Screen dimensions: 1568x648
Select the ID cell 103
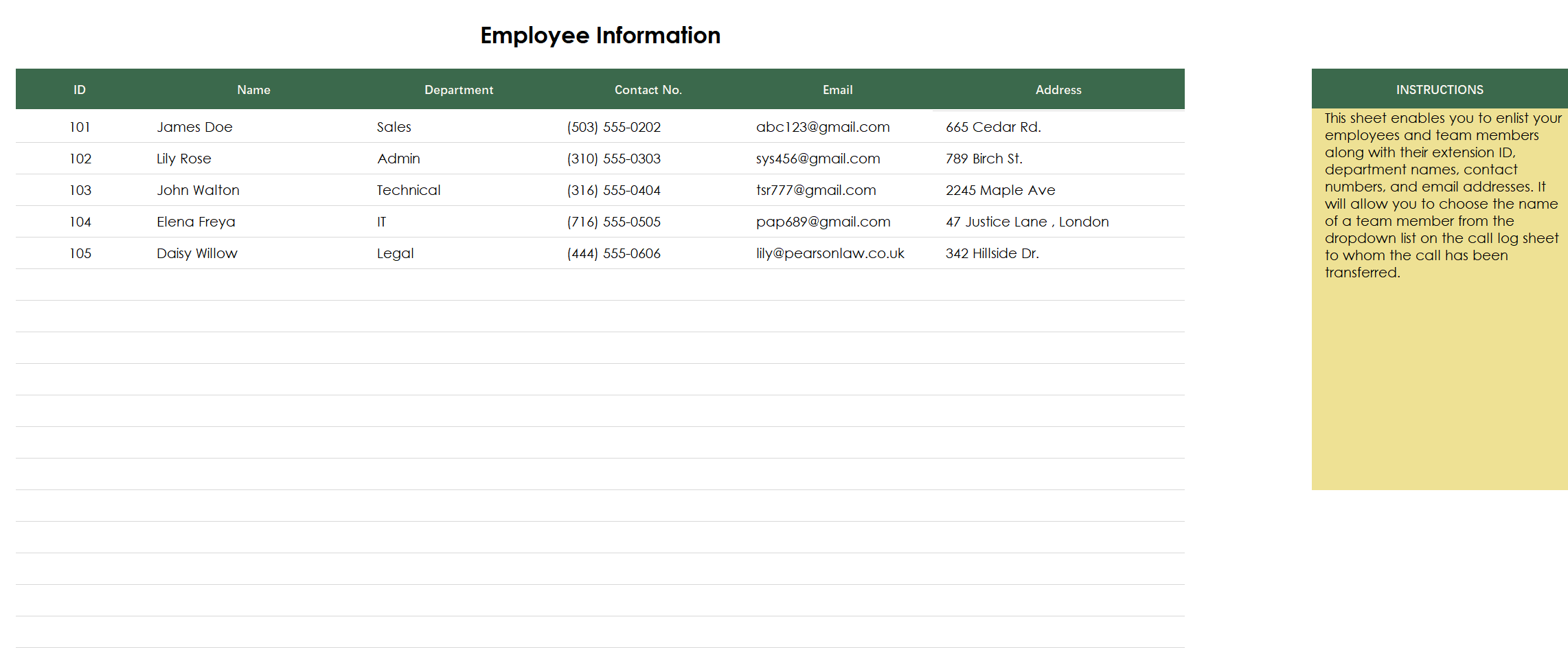pyautogui.click(x=80, y=190)
